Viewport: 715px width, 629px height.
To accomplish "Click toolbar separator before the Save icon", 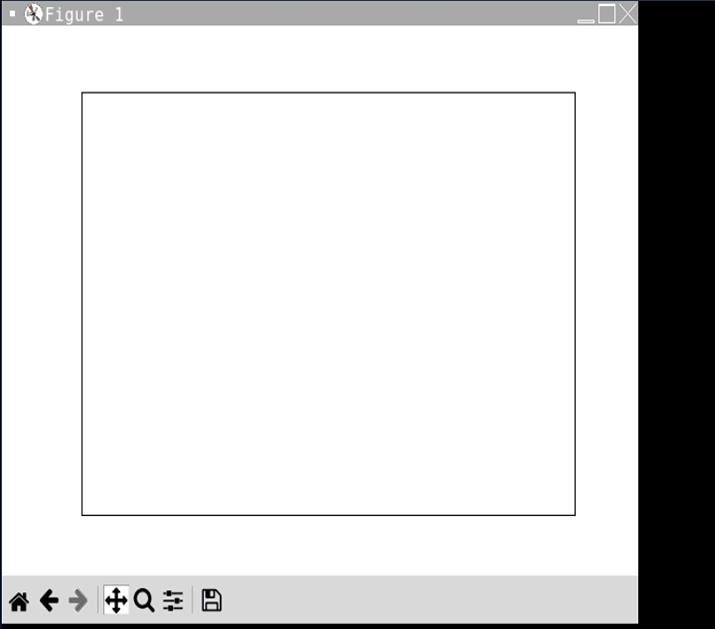I will (x=192, y=600).
